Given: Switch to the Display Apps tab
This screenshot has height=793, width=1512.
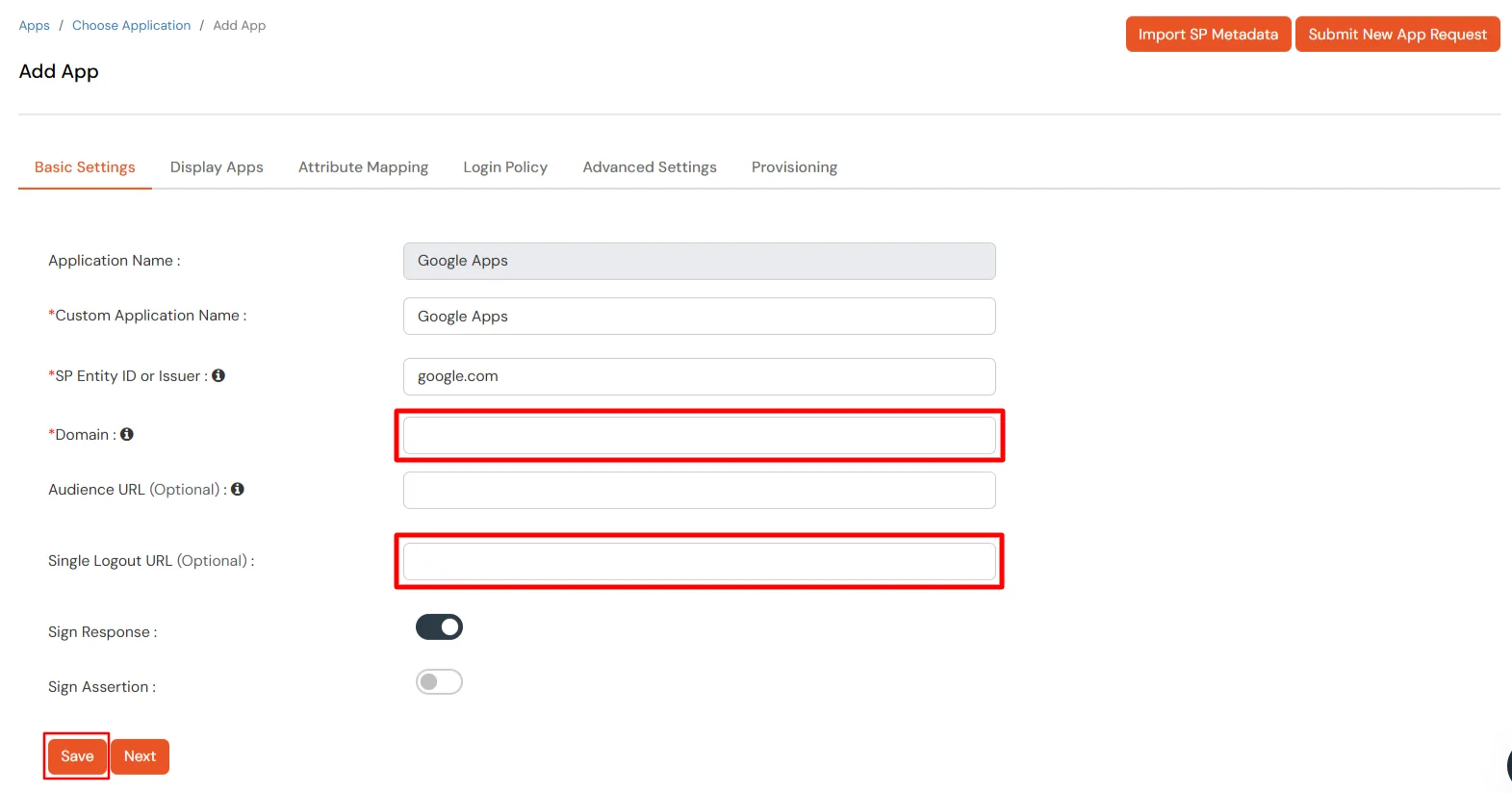Looking at the screenshot, I should [x=217, y=167].
